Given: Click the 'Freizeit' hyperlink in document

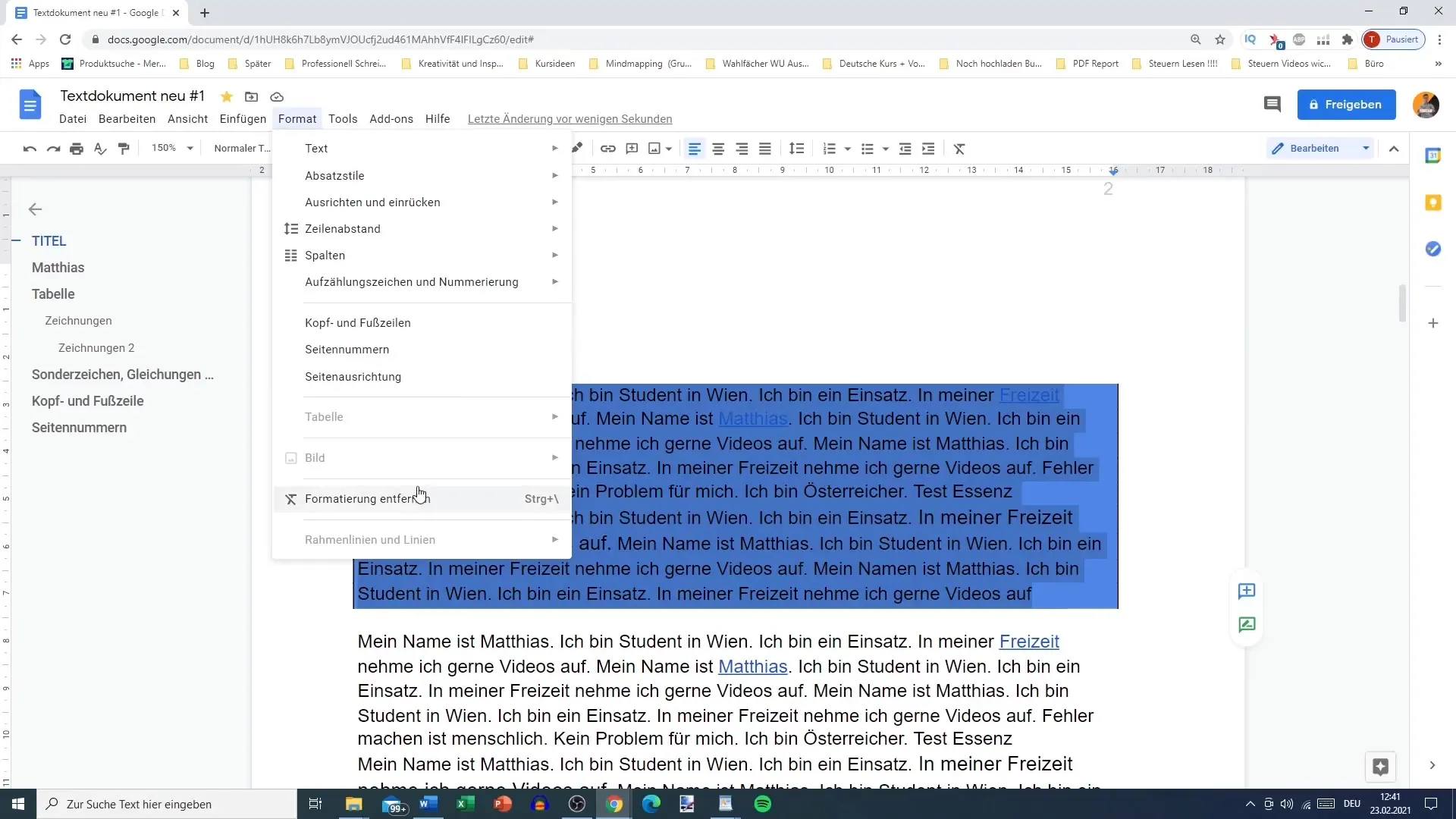Looking at the screenshot, I should 1029,641.
